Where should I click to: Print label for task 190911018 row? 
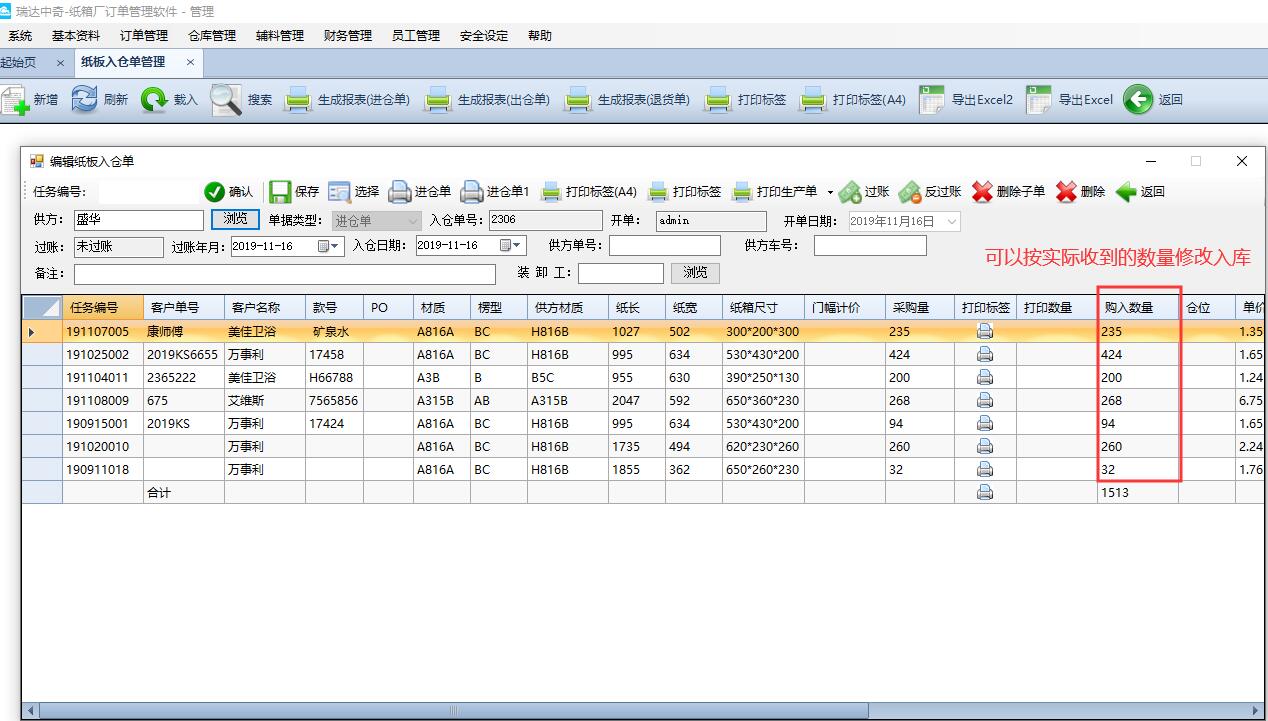click(985, 469)
